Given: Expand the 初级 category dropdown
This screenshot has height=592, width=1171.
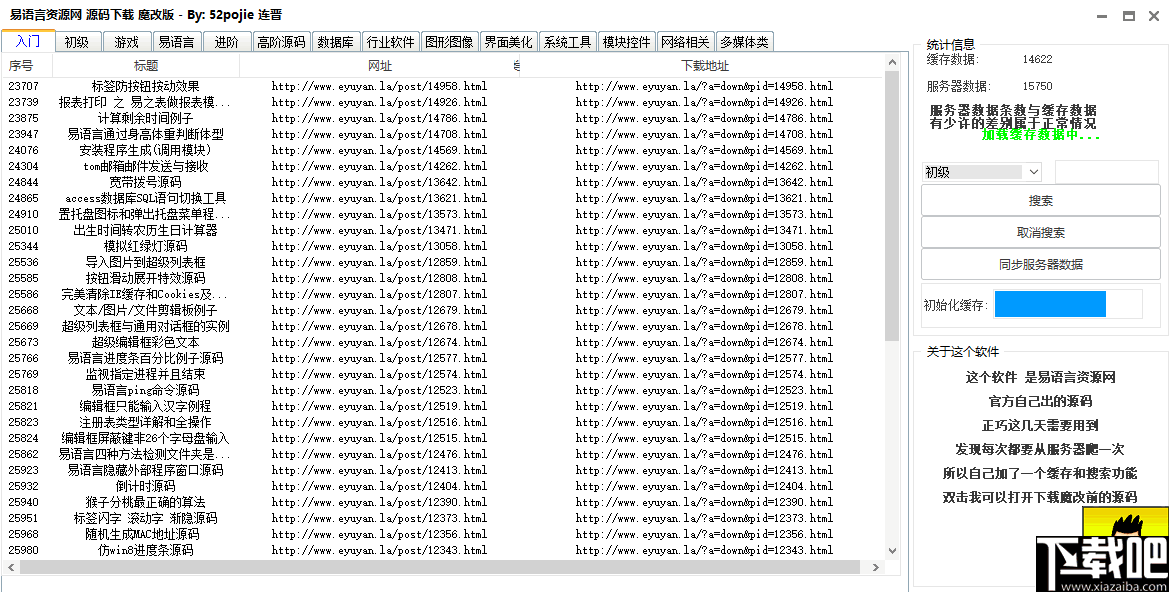Looking at the screenshot, I should (1034, 172).
